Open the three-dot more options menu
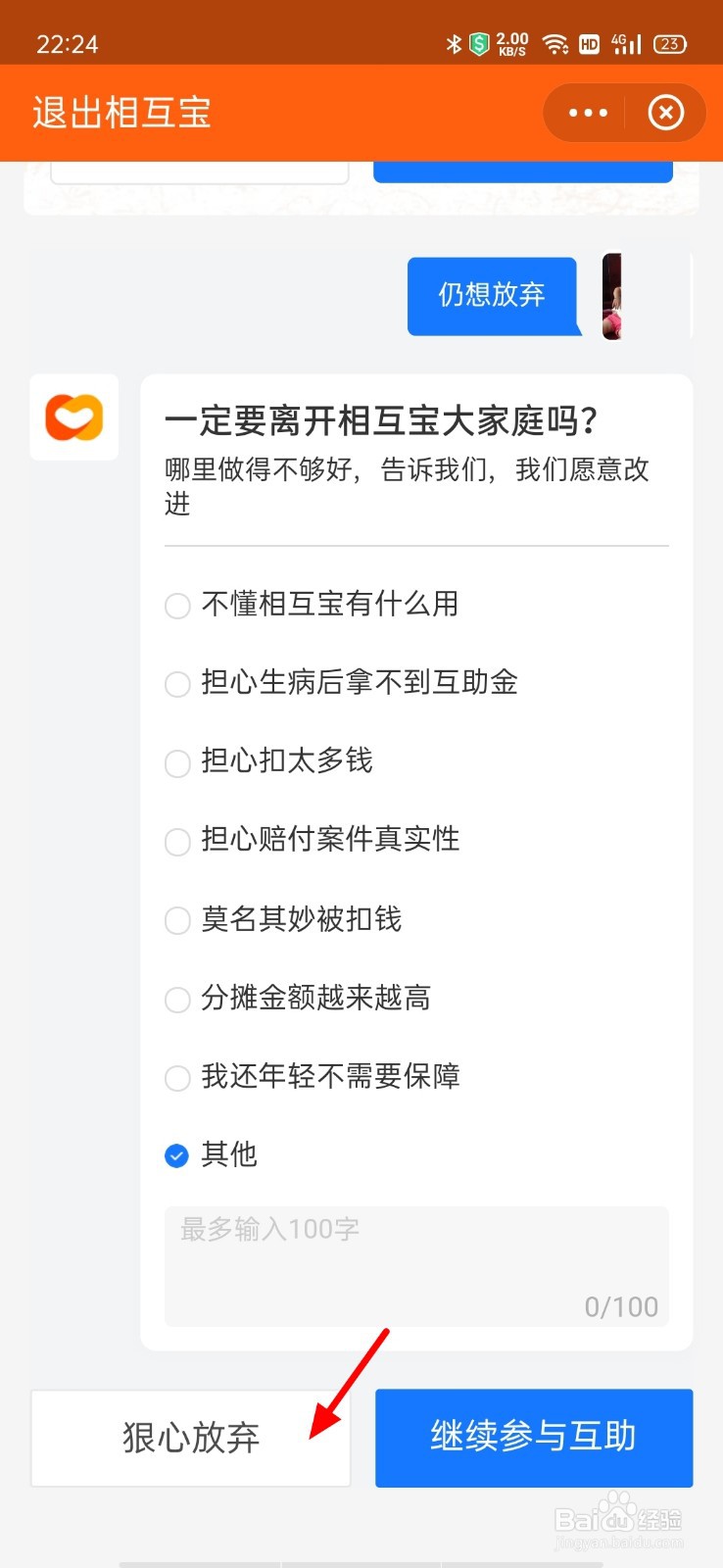The height and width of the screenshot is (1568, 723). (x=588, y=113)
